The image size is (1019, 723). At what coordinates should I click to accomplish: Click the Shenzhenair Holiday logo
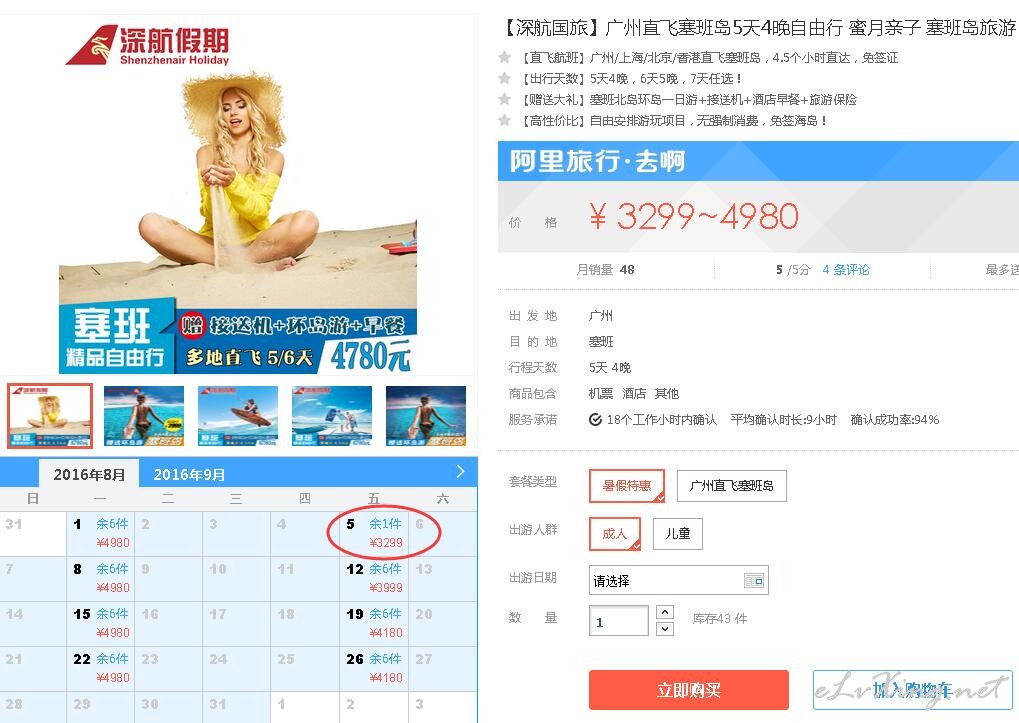[148, 45]
